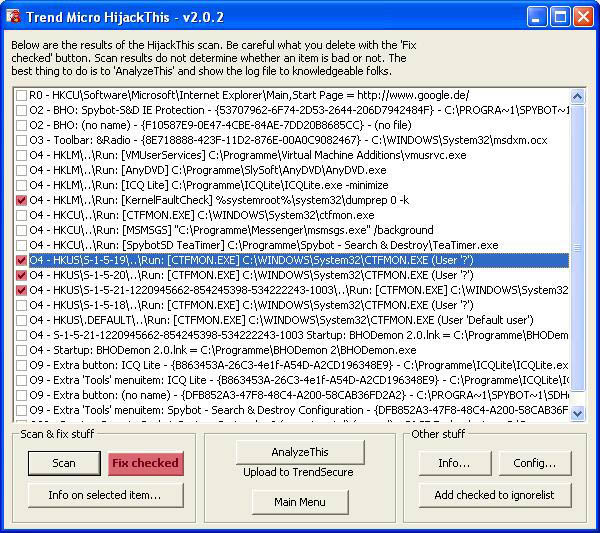Screen dimensions: 600x533
Task: Click the results list scrollbar thumb
Action: [x=577, y=248]
